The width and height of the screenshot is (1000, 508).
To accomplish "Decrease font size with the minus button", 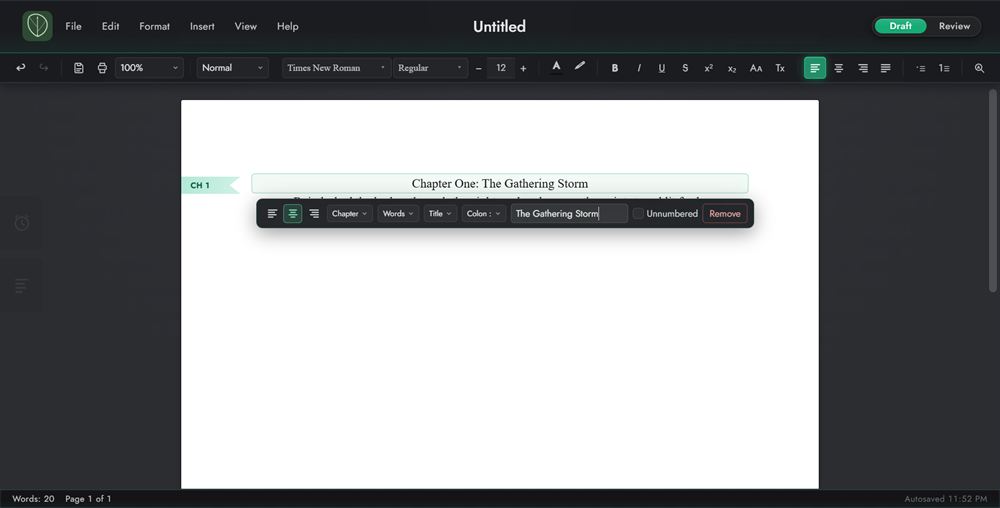I will pos(479,68).
